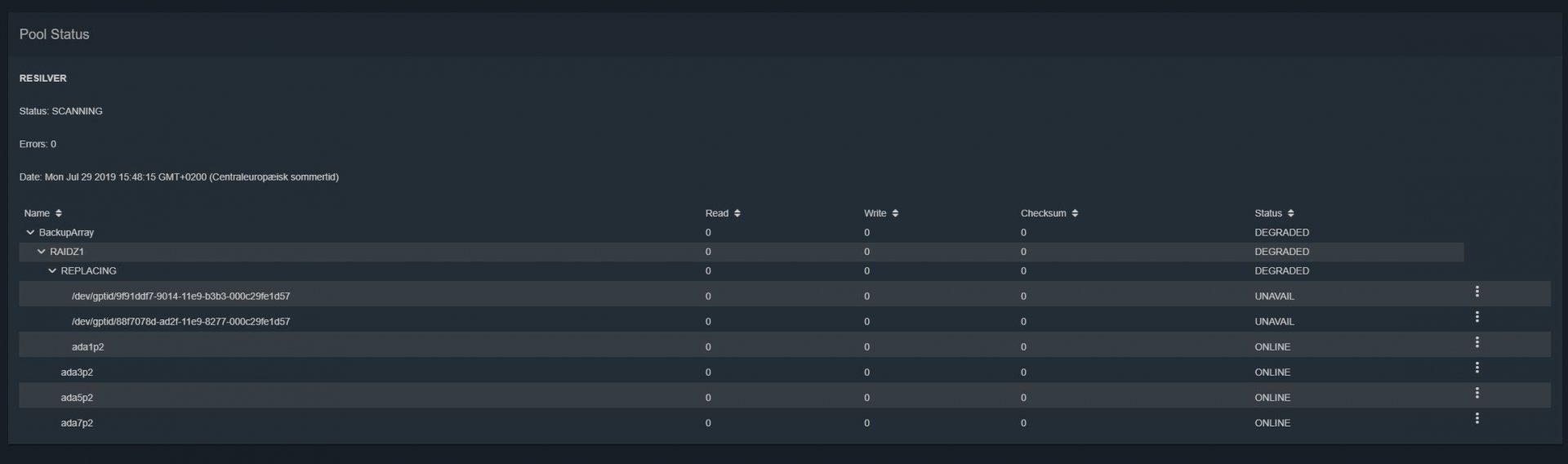Click the Checksum column header label
The width and height of the screenshot is (1568, 464).
(1043, 213)
